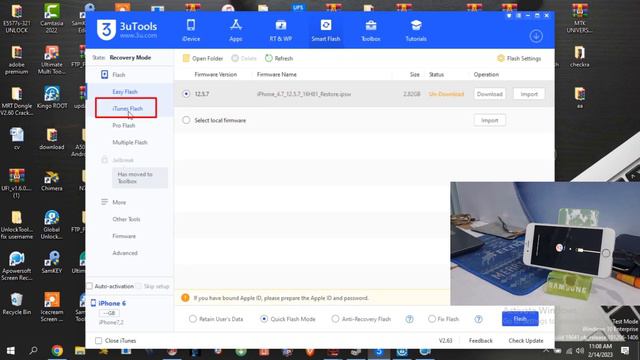Image resolution: width=640 pixels, height=360 pixels.
Task: Open E5577s-321 UNLOCK desktop archive
Action: coord(16,18)
